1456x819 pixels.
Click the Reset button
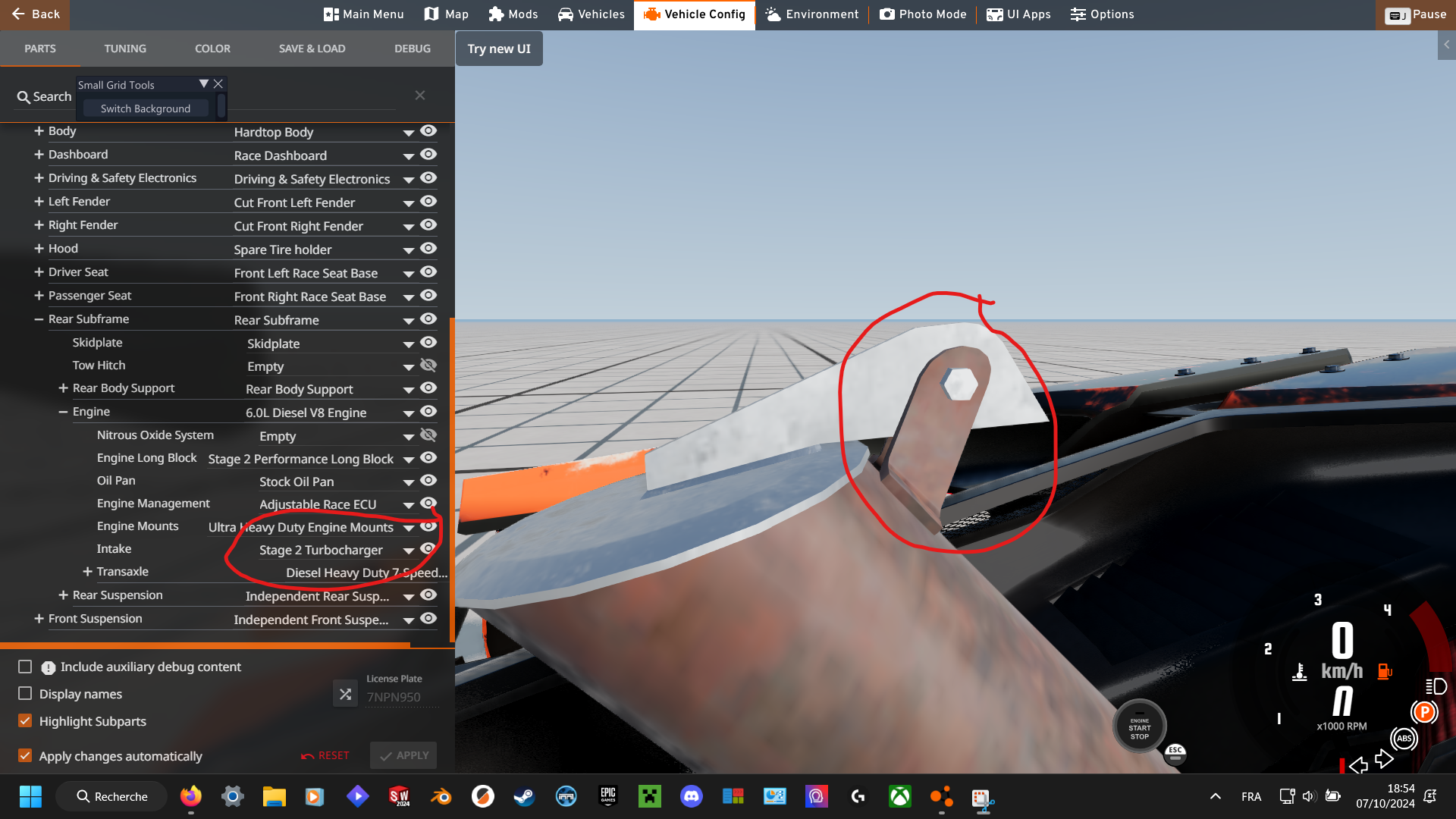click(x=325, y=755)
